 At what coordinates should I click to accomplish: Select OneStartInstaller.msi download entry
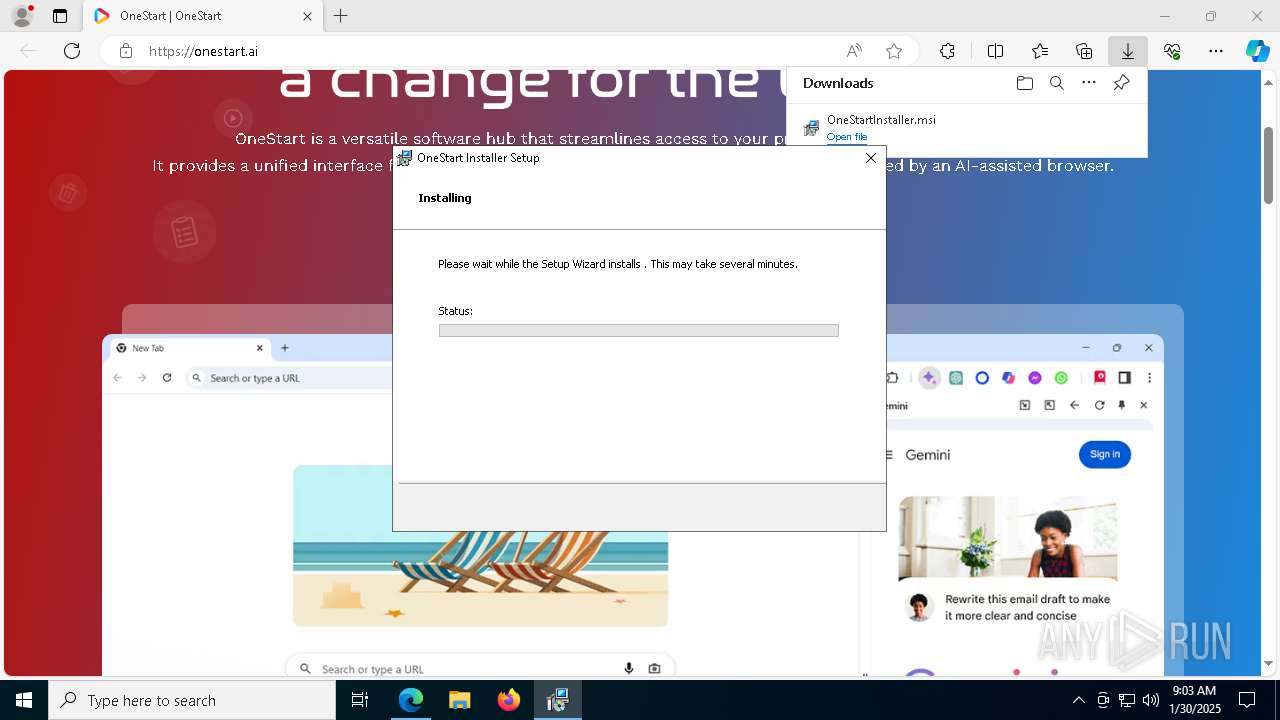[x=967, y=127]
